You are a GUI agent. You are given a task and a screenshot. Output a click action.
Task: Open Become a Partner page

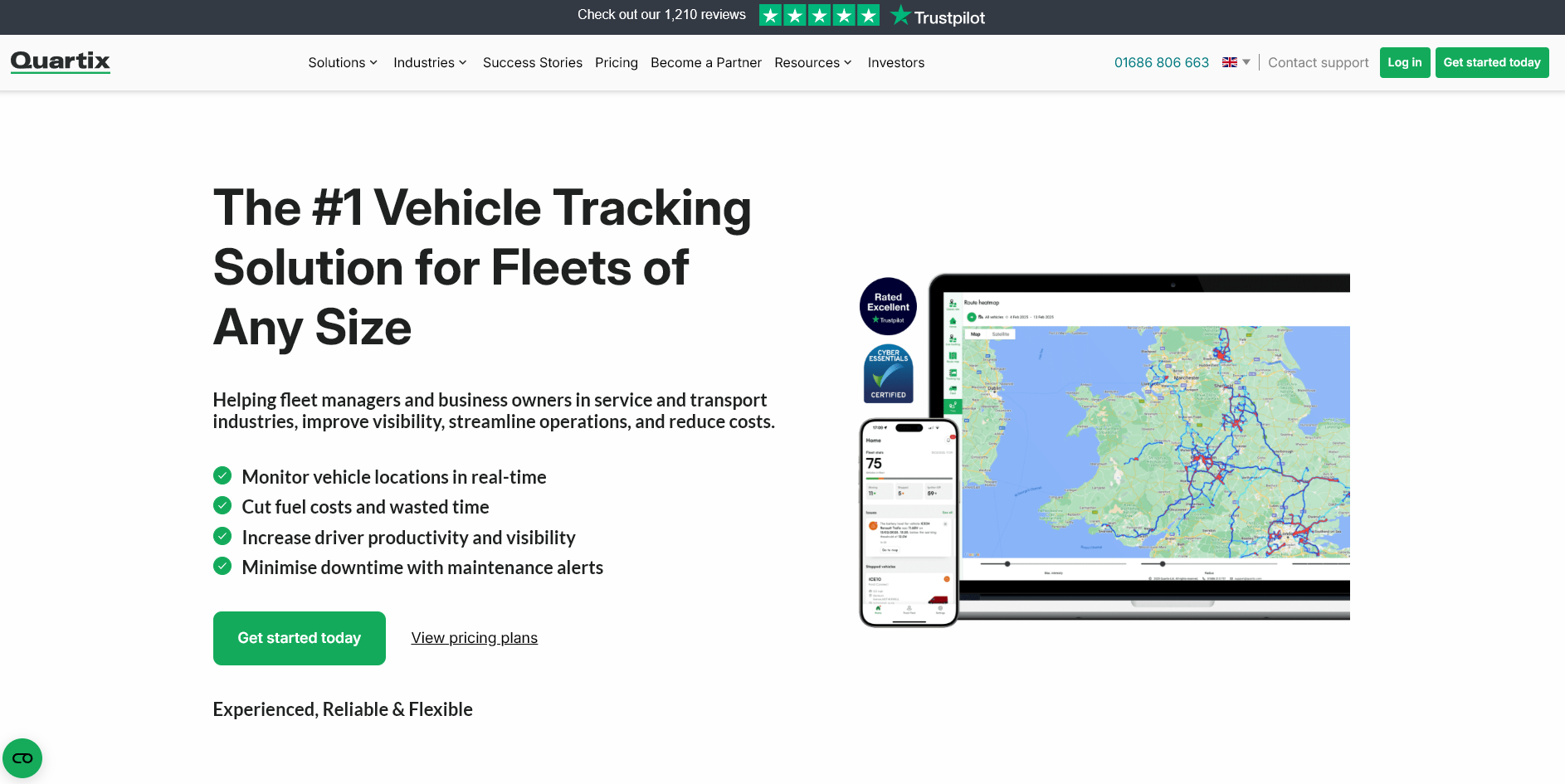pos(706,62)
